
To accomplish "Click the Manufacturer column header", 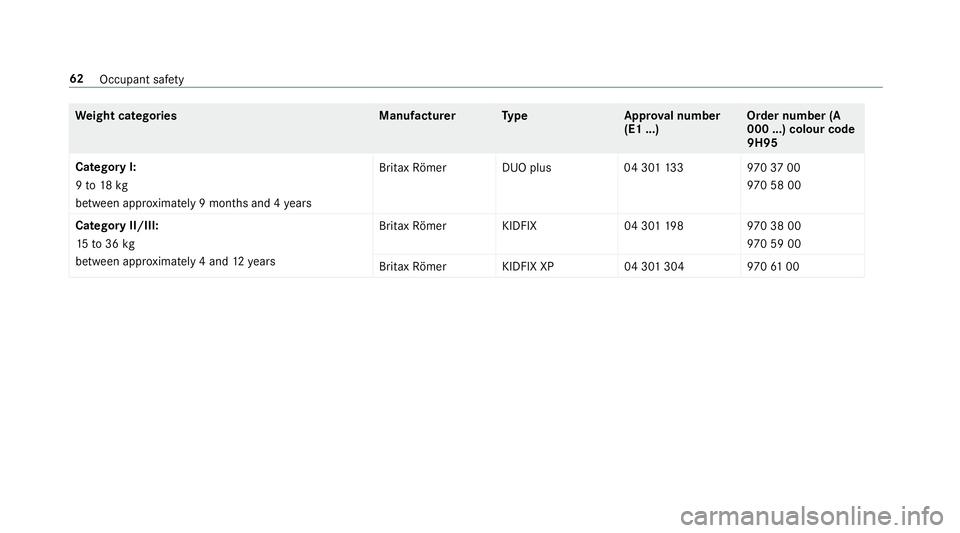I will [x=417, y=116].
